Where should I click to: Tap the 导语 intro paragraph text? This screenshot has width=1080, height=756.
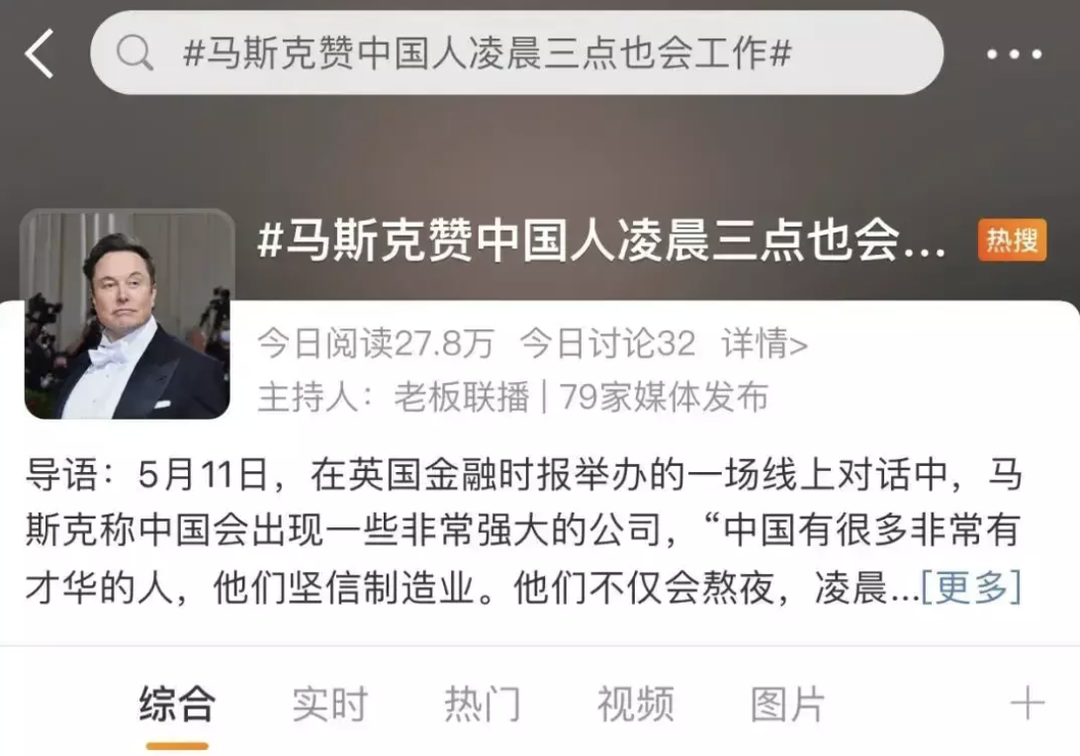(523, 531)
